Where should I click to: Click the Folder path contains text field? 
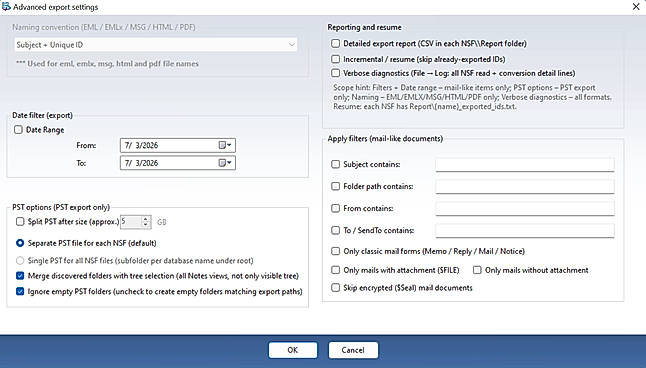click(525, 186)
